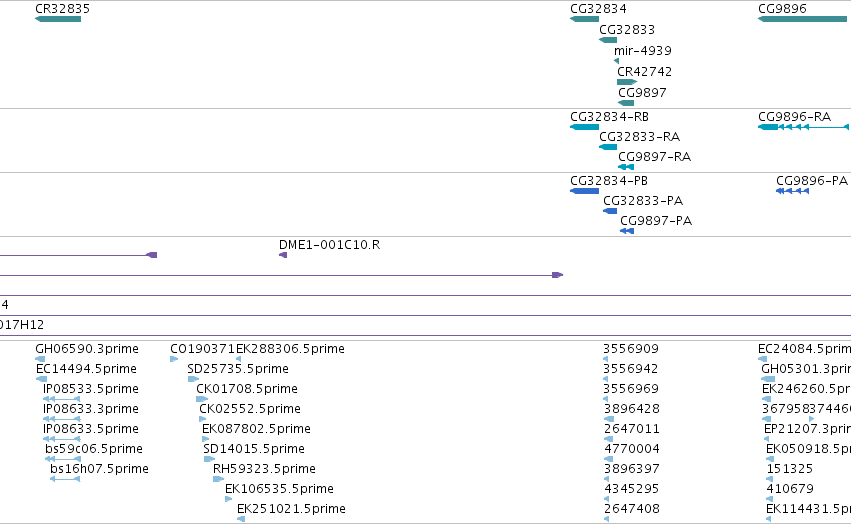The width and height of the screenshot is (851, 524).
Task: Select EST label starting GH05301.3
Action: (806, 369)
